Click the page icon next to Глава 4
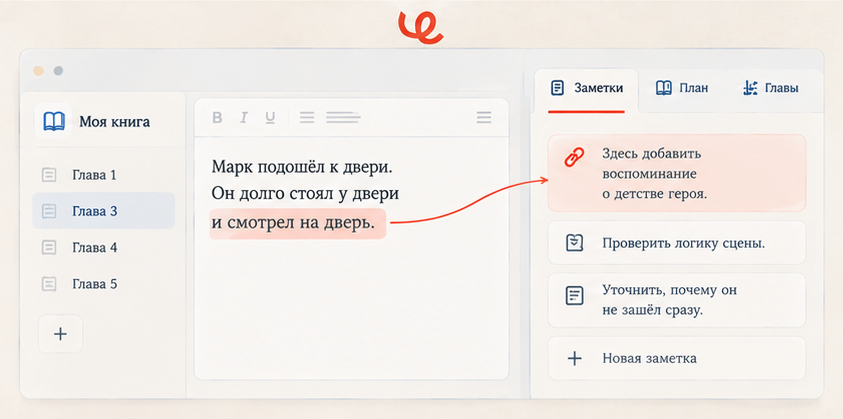843x419 pixels. (x=49, y=247)
